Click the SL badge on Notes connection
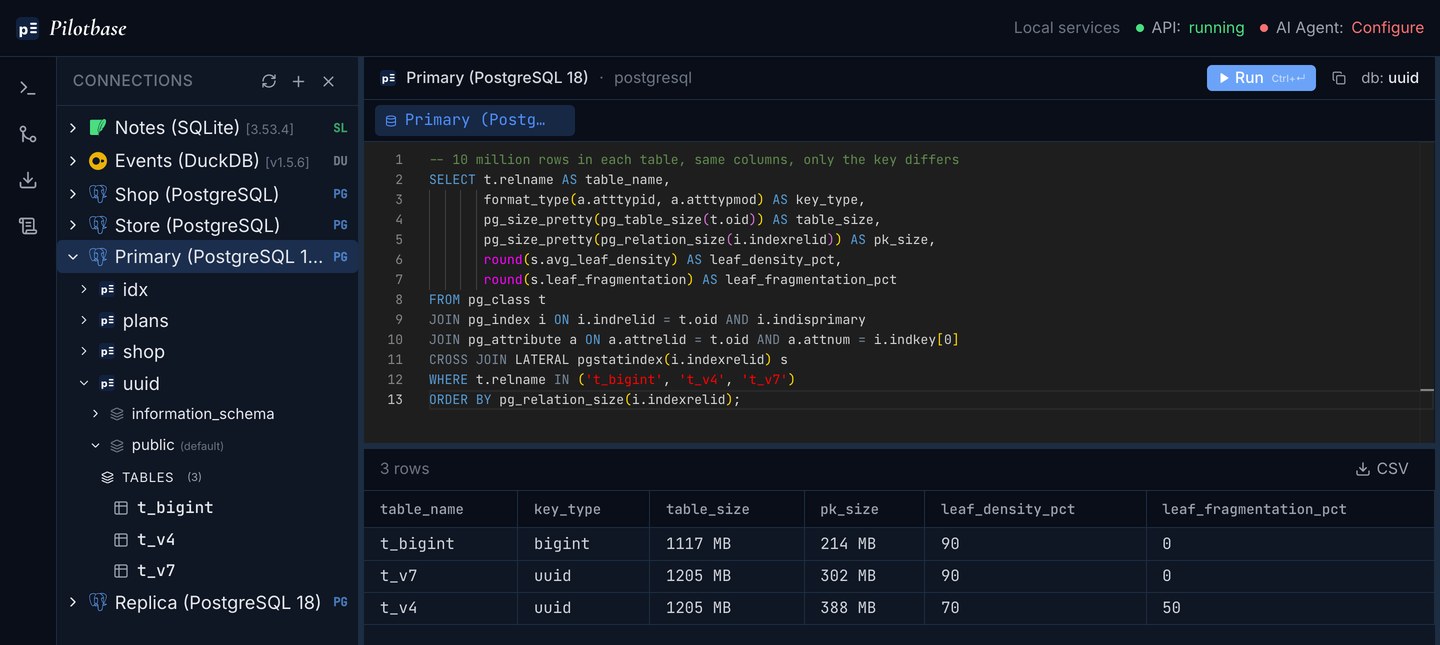The height and width of the screenshot is (645, 1440). [x=340, y=129]
